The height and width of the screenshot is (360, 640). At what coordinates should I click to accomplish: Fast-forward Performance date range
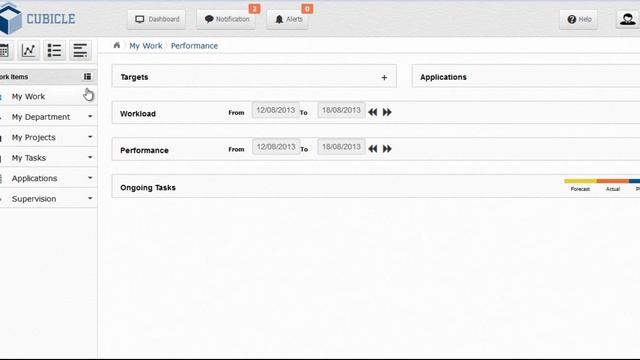pos(387,149)
